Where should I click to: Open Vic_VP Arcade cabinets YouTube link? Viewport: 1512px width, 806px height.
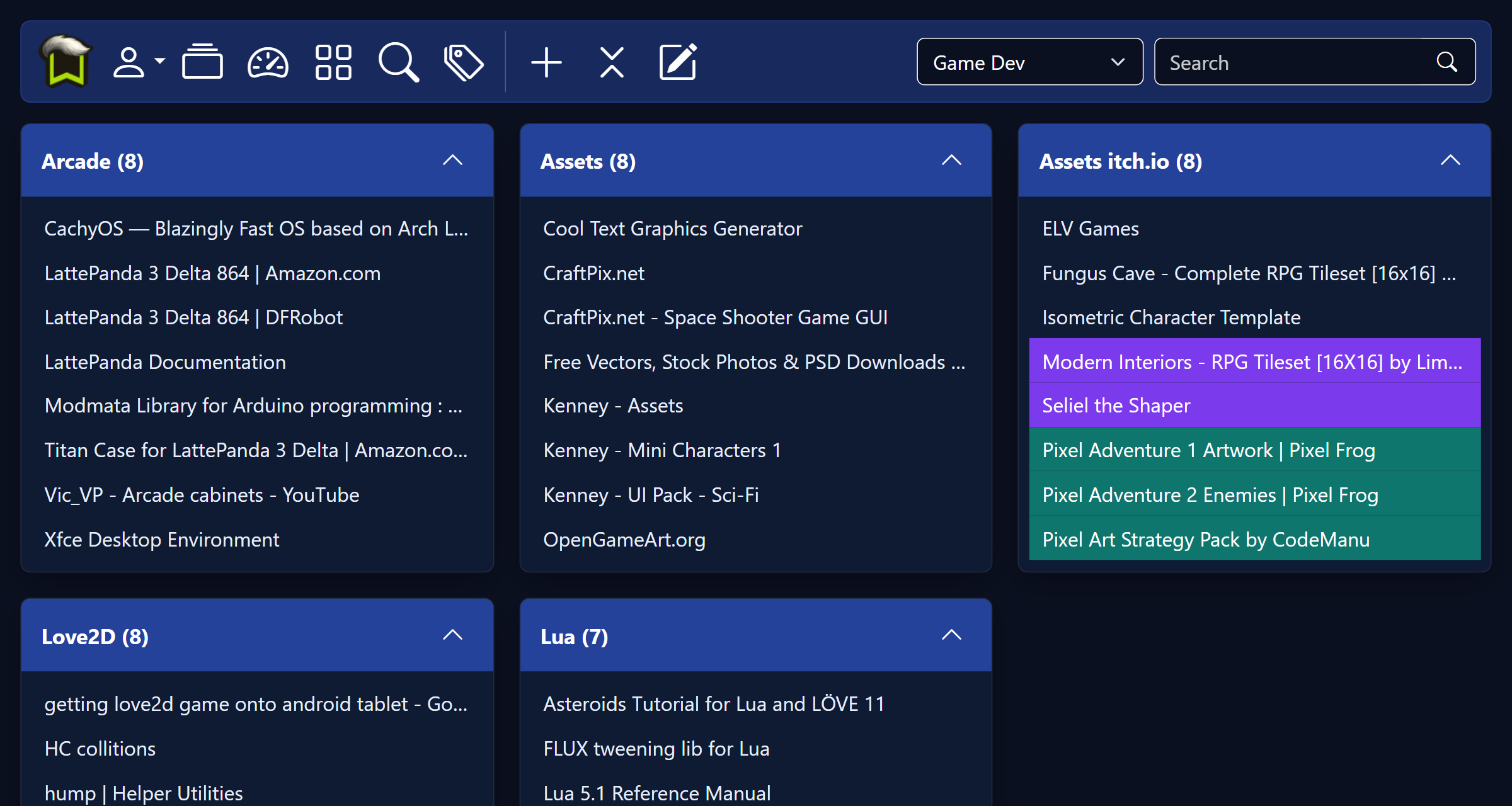coord(202,495)
